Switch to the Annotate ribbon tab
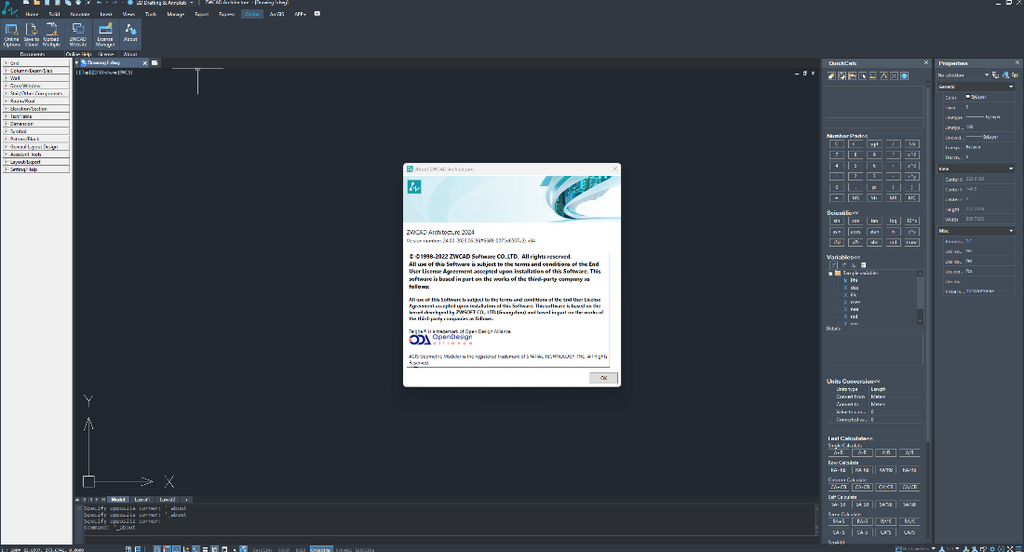 click(x=80, y=14)
